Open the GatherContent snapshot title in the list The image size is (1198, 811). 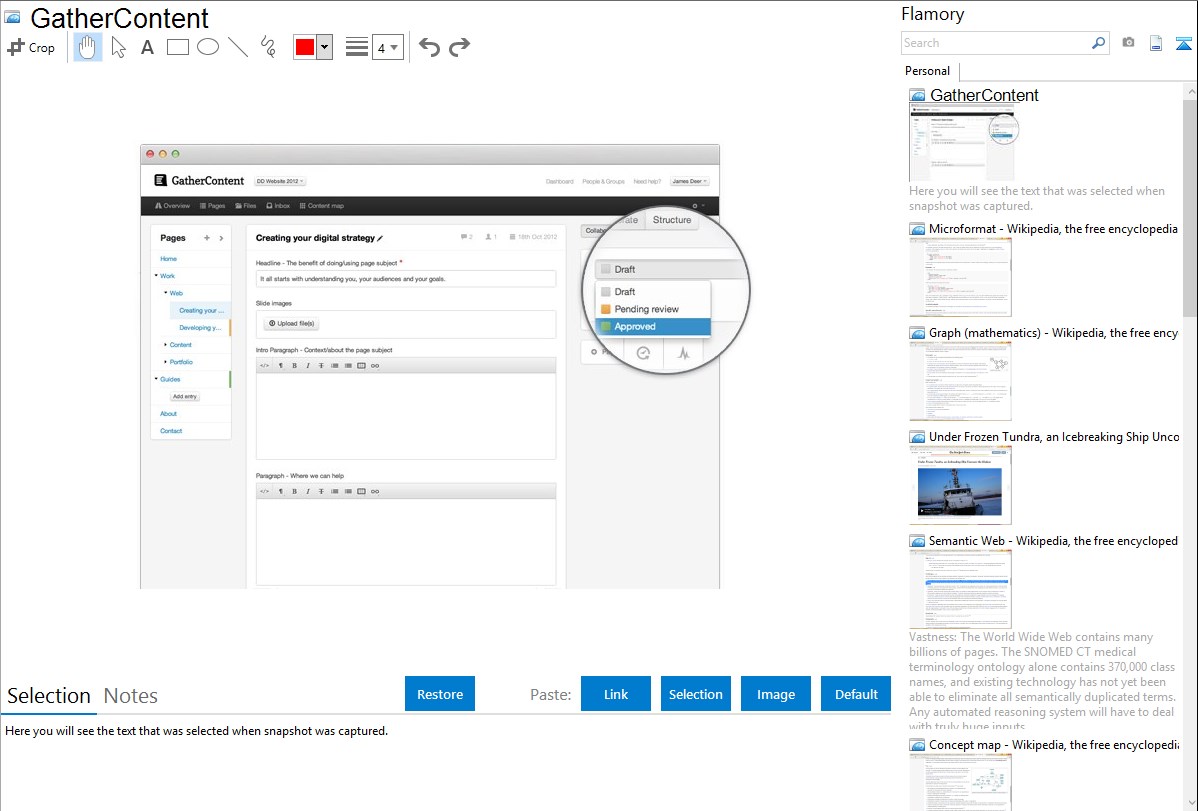coord(984,96)
